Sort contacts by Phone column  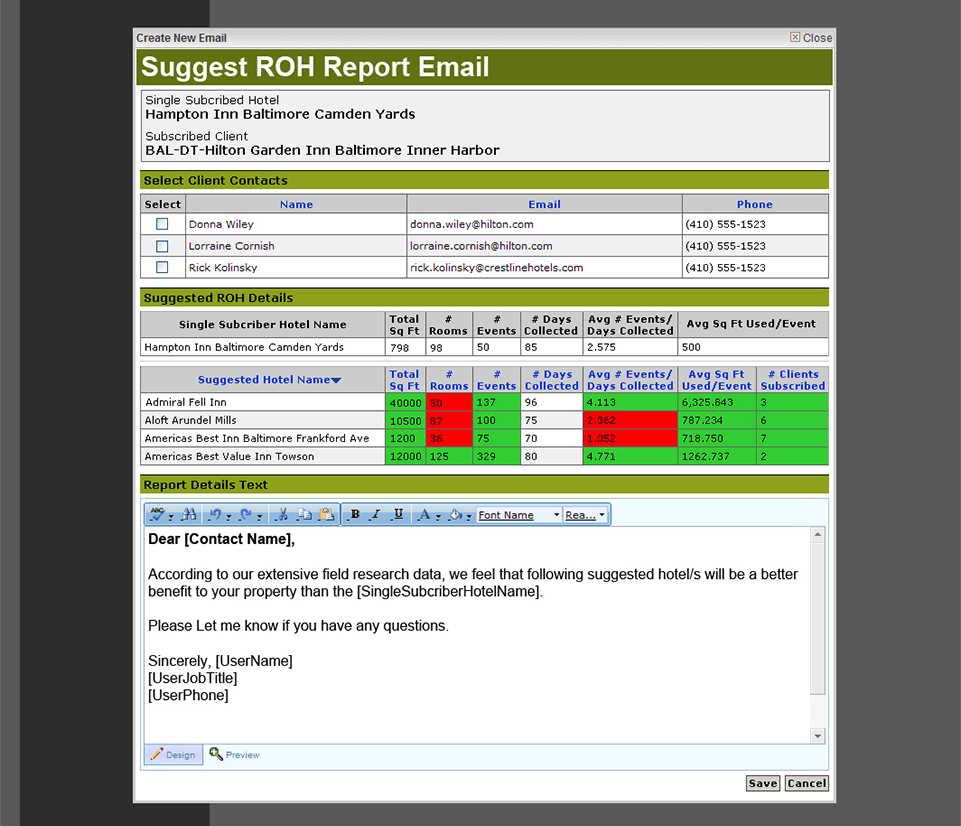(x=754, y=204)
